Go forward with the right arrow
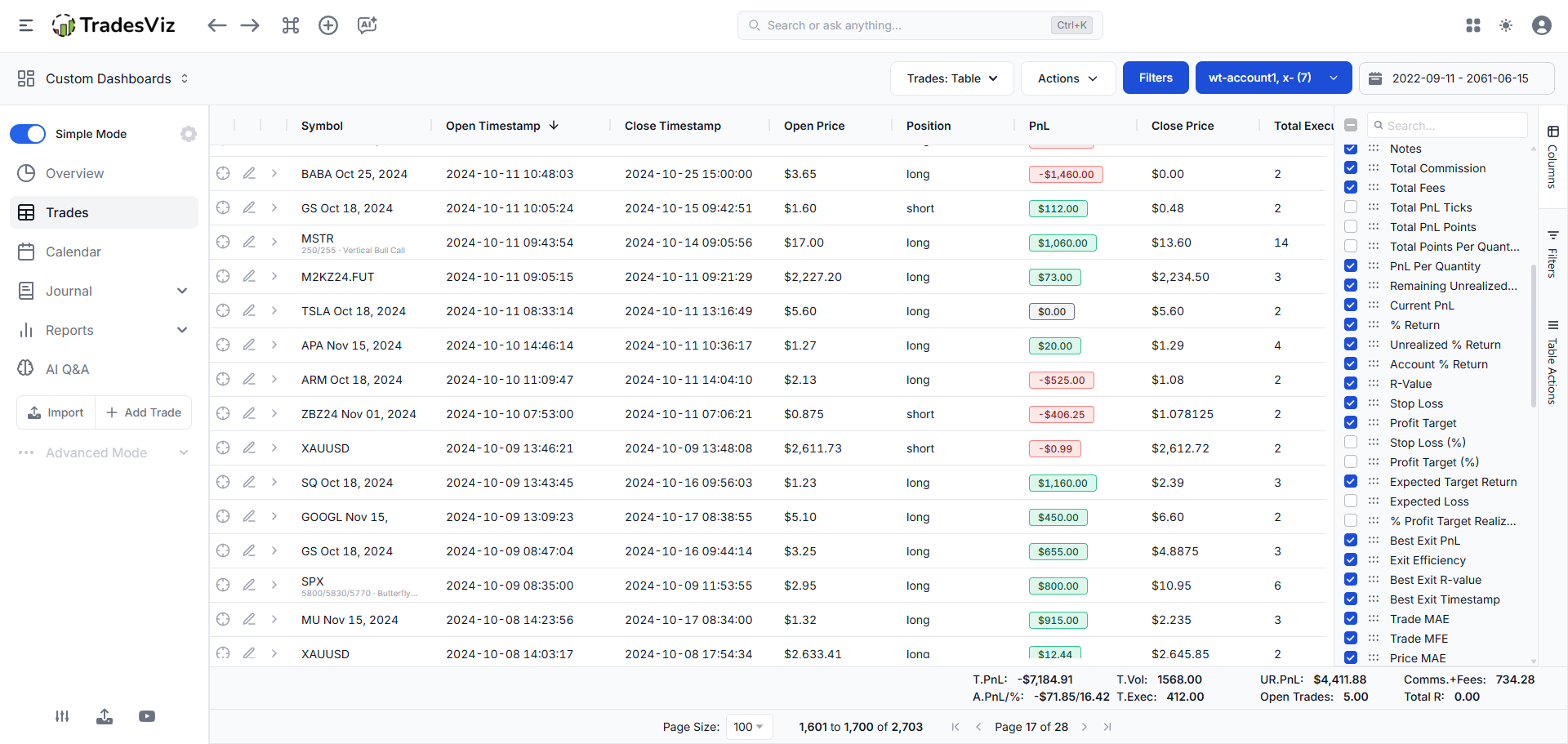Screen dimensions: 1568x744 250,25
